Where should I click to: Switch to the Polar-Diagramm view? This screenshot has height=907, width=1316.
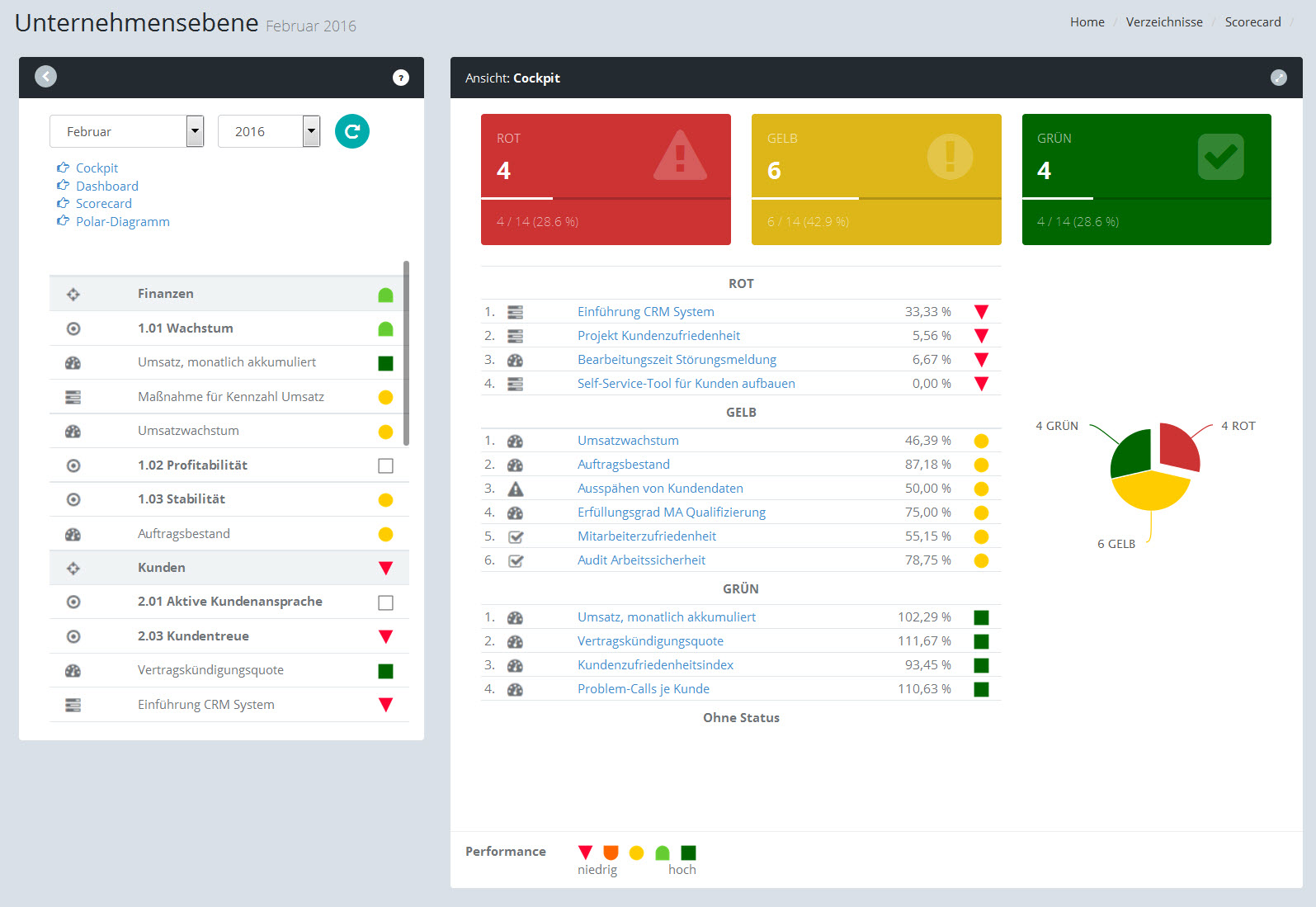[x=122, y=222]
